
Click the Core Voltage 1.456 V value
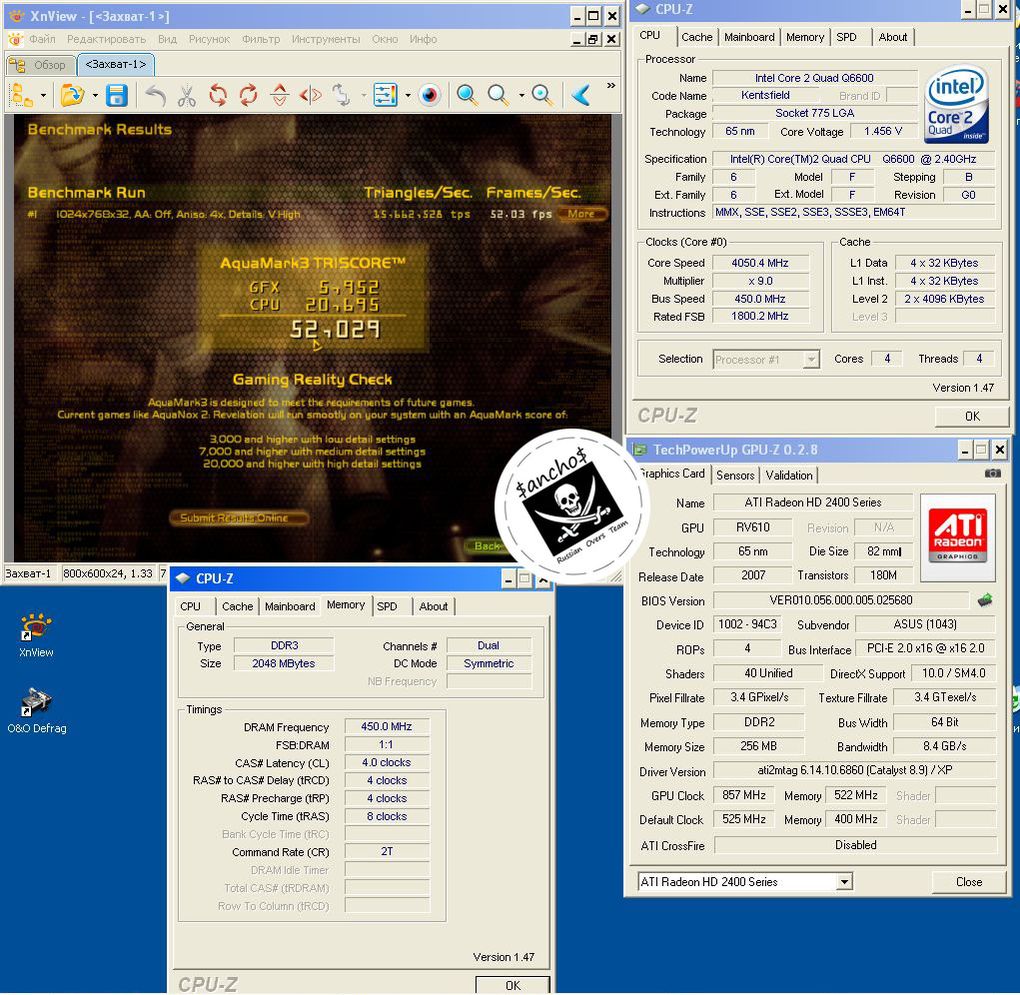[x=883, y=131]
